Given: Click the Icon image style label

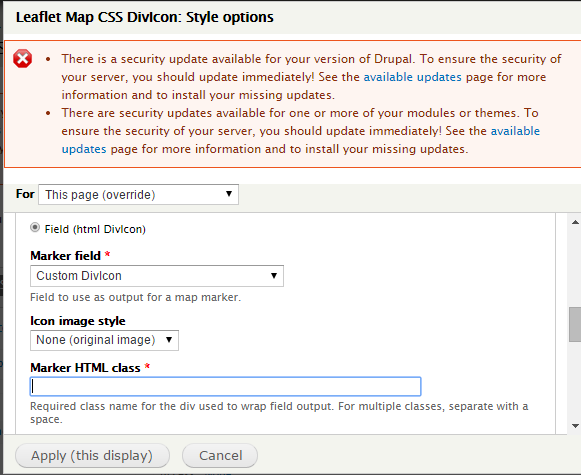Looking at the screenshot, I should click(x=78, y=321).
